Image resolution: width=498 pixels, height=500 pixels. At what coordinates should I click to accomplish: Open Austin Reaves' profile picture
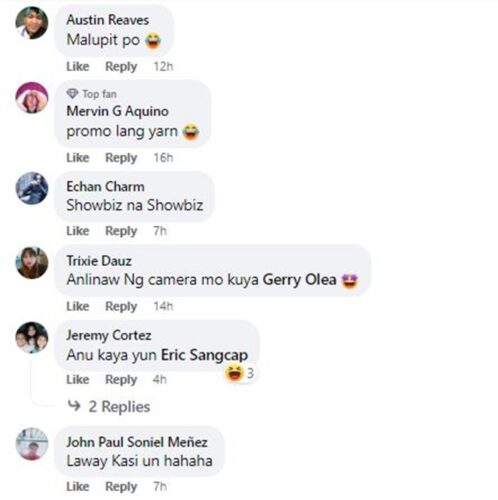point(32,23)
